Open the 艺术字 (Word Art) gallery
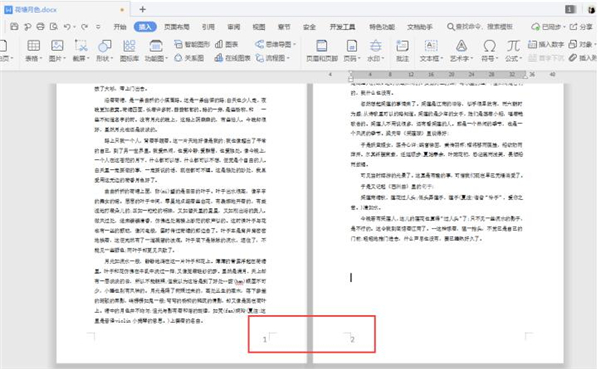Viewport: 600px width, 369px height. [461, 51]
